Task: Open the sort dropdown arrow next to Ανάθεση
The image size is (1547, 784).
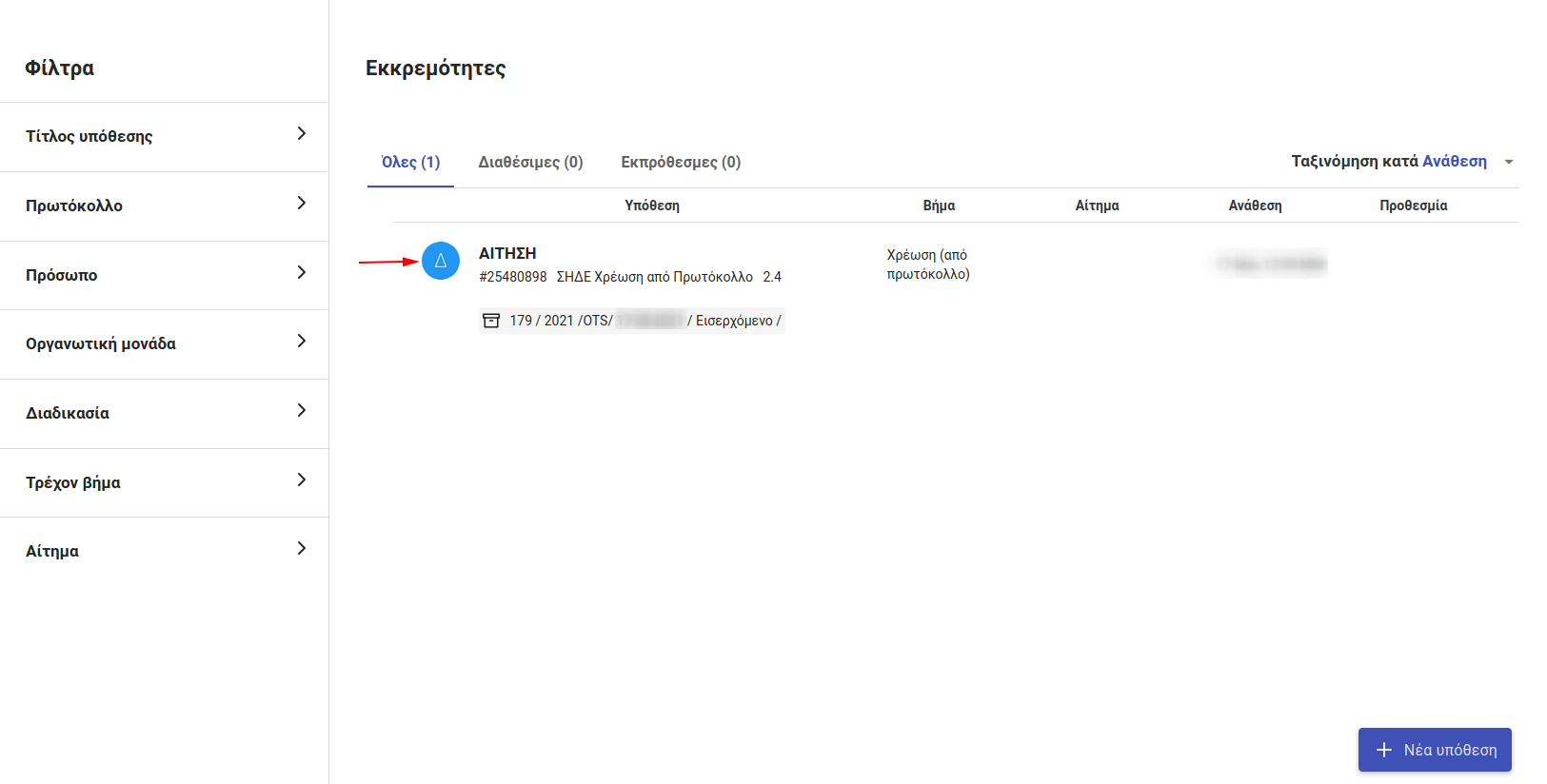Action: tap(1508, 163)
